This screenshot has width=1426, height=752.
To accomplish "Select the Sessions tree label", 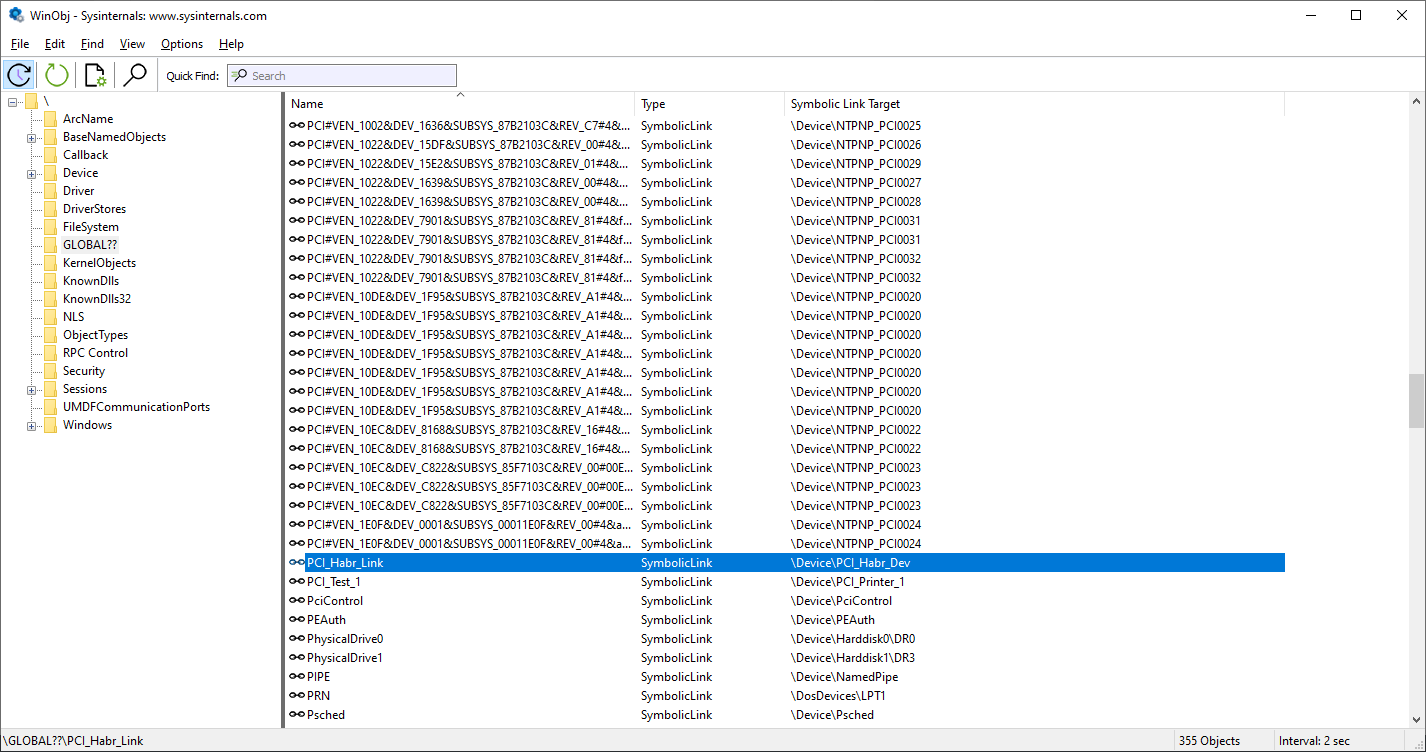I will tap(85, 389).
